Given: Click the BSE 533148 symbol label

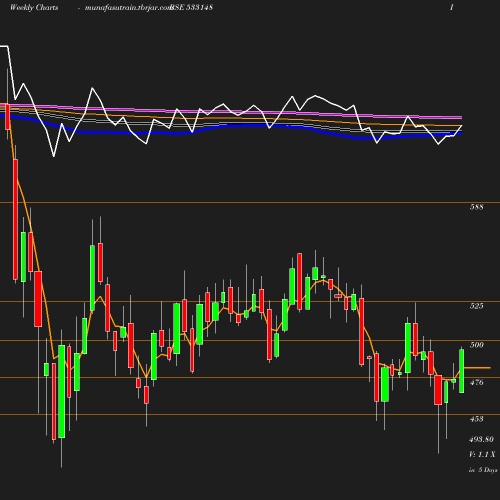Looking at the screenshot, I should pos(192,8).
